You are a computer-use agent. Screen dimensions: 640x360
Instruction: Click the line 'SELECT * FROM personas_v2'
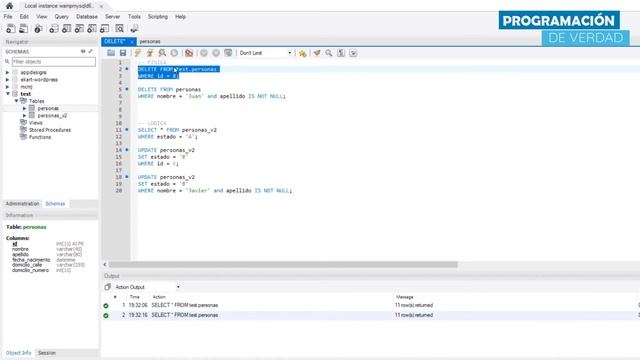[x=177, y=130]
